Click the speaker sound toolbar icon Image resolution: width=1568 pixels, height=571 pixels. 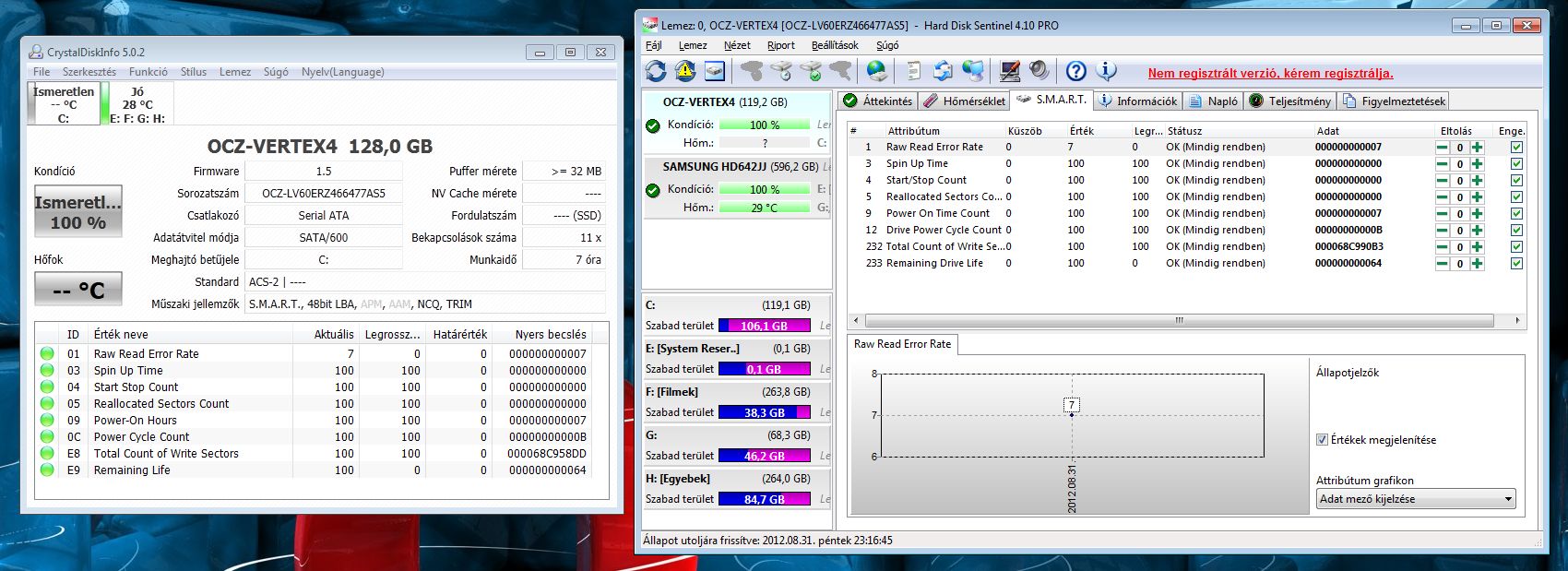1039,71
